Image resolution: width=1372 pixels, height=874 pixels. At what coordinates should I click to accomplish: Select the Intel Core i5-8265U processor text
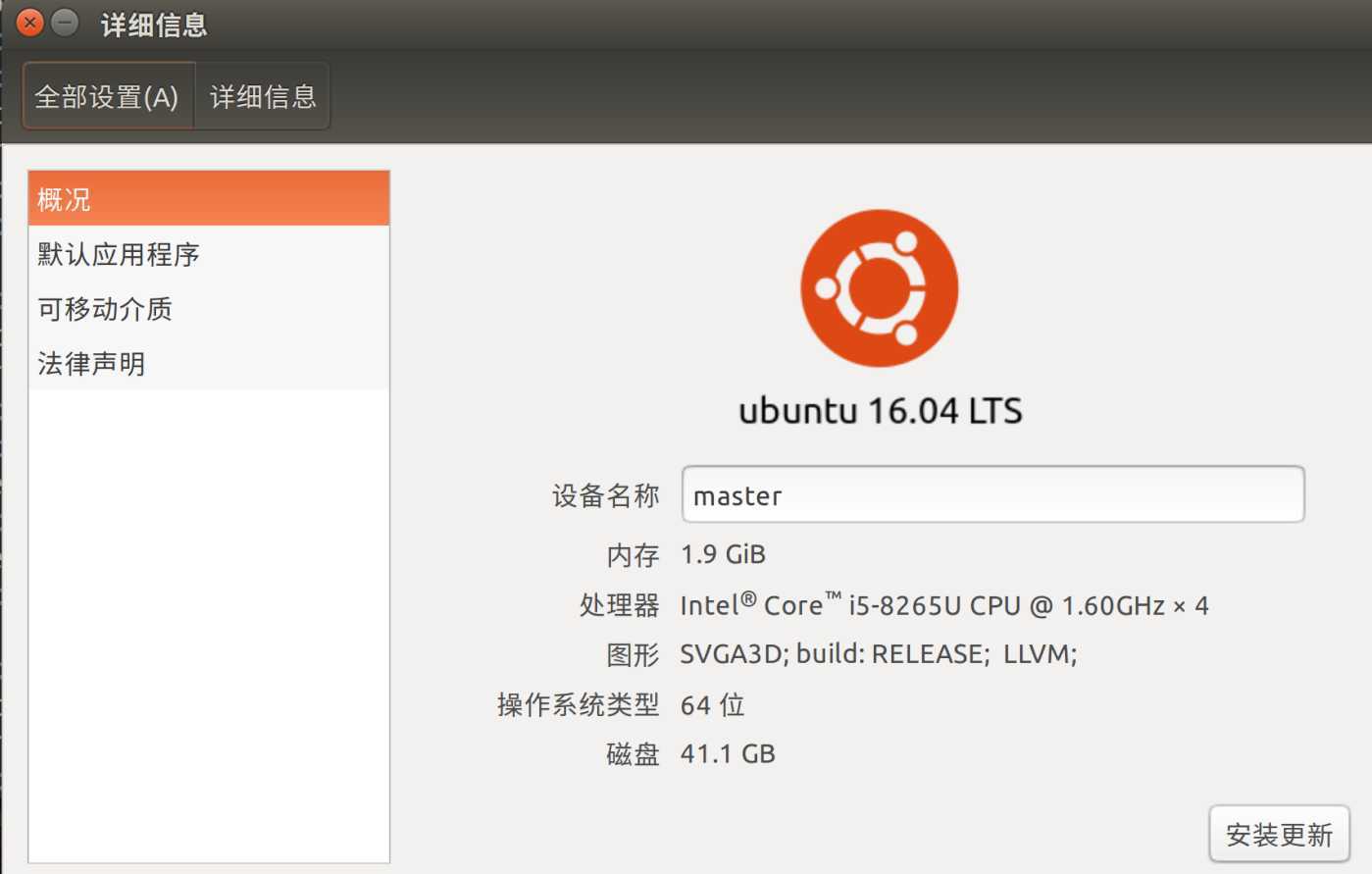(x=943, y=605)
